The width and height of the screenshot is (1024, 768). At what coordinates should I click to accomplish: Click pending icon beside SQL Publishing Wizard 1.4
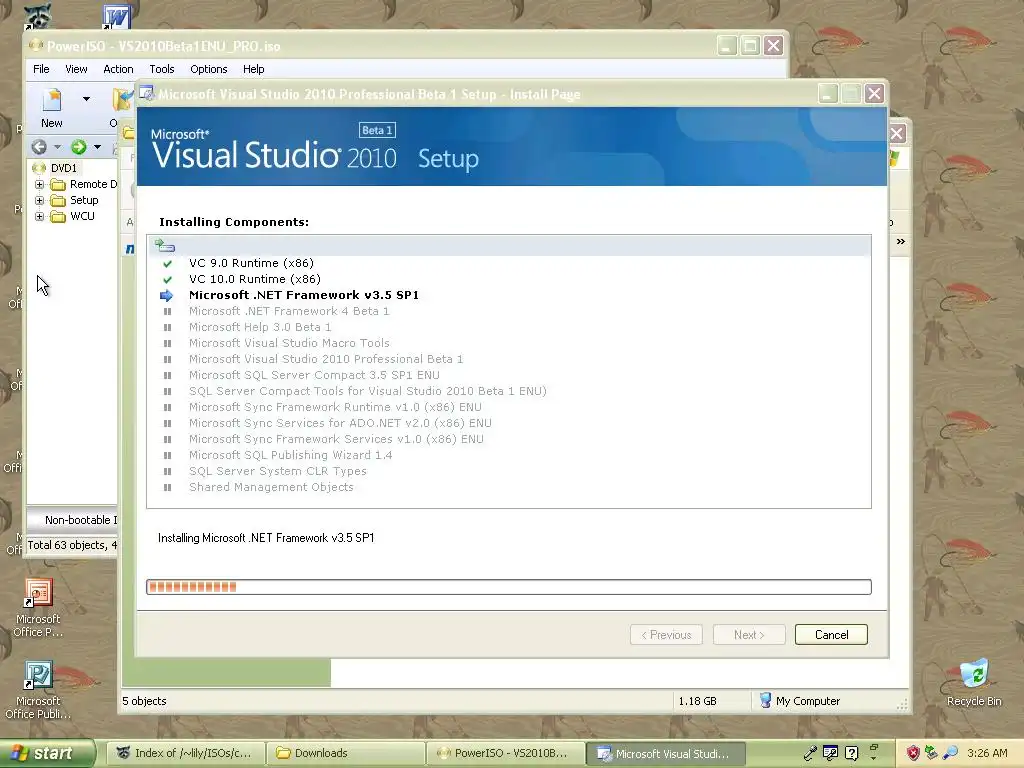click(x=167, y=455)
